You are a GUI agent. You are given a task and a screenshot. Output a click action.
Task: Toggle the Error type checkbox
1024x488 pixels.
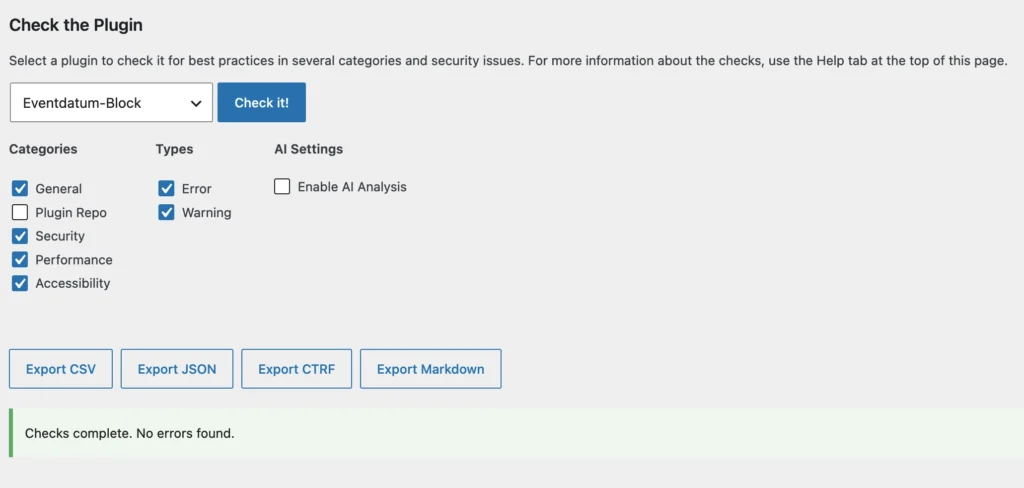click(x=167, y=189)
